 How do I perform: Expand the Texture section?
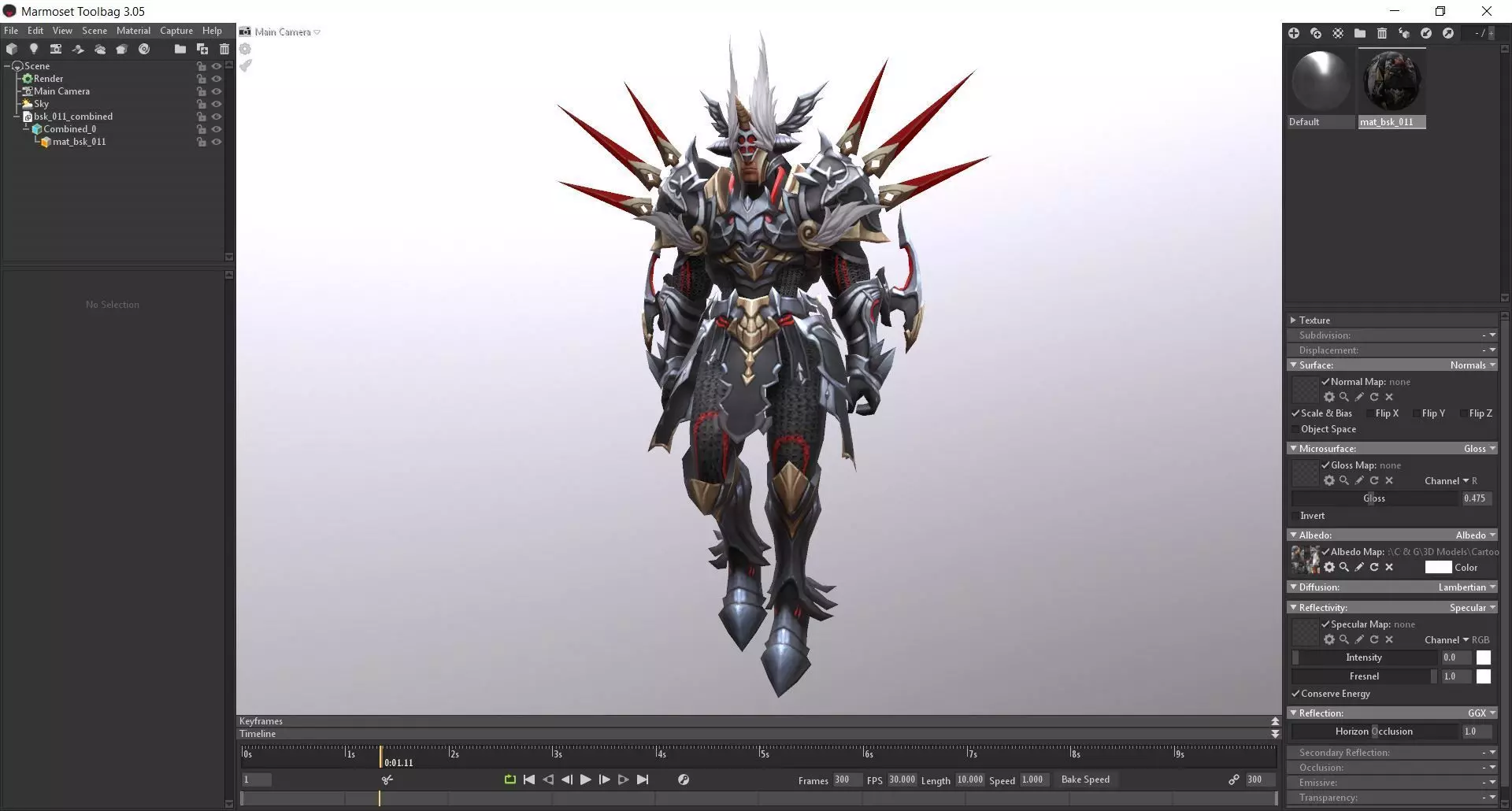click(x=1293, y=320)
